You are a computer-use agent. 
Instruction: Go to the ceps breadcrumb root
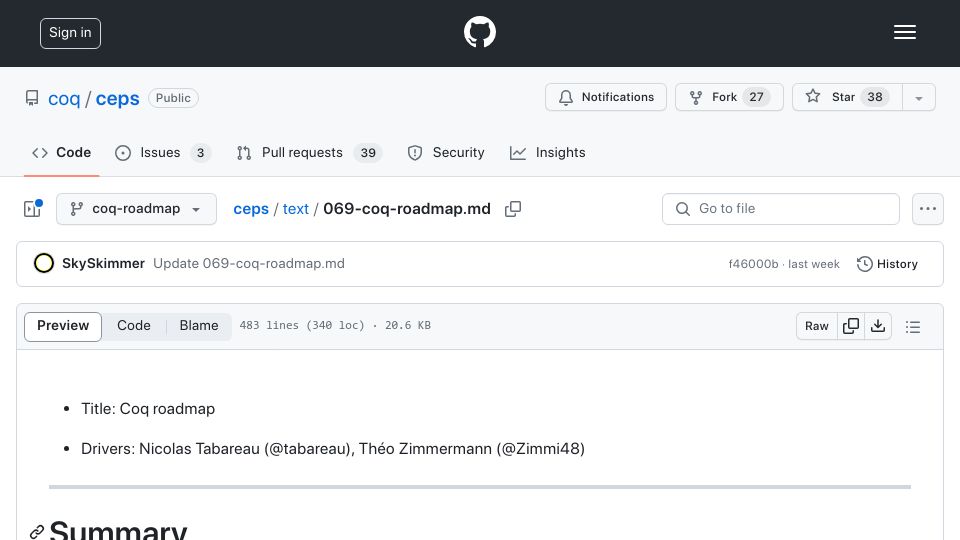point(251,209)
